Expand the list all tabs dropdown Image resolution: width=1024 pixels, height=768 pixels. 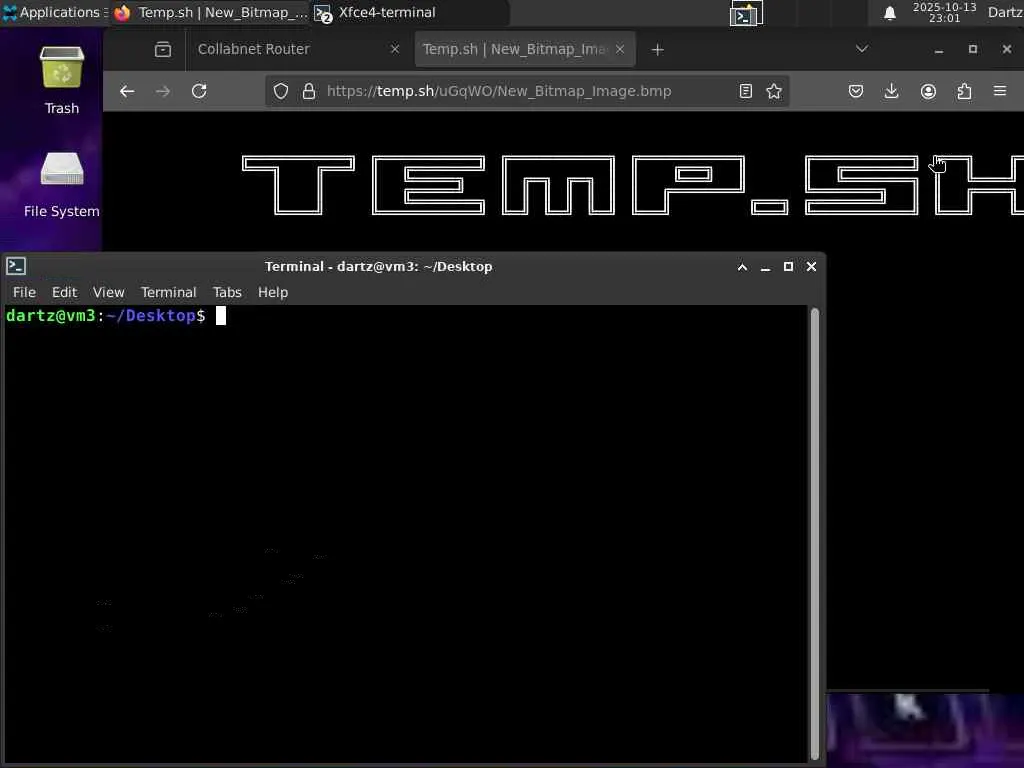(x=861, y=49)
